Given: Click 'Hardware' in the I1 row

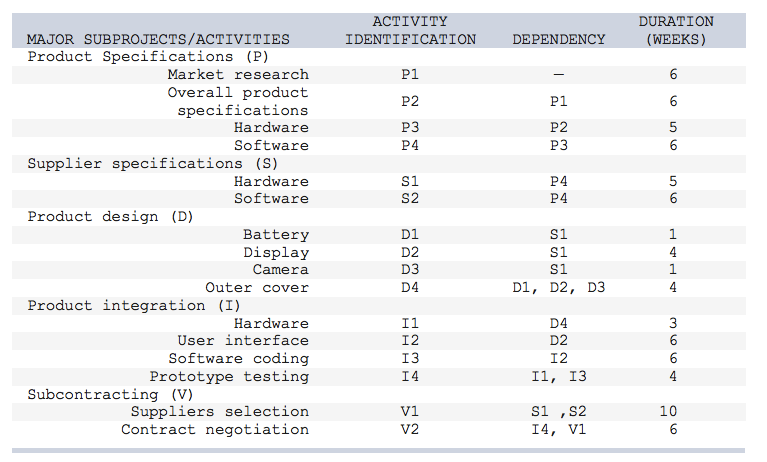Looking at the screenshot, I should (x=271, y=323).
